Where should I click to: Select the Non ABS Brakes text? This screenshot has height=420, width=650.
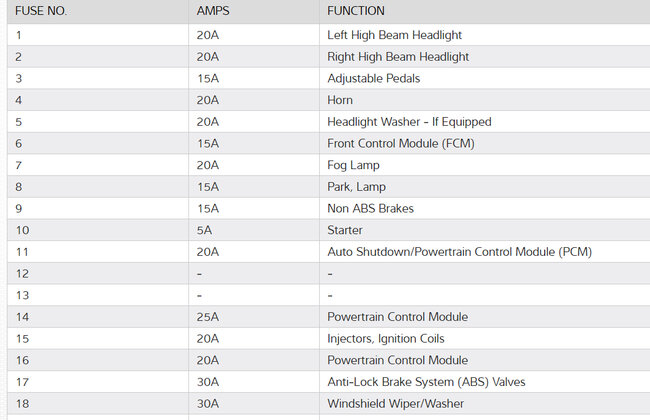pyautogui.click(x=370, y=209)
